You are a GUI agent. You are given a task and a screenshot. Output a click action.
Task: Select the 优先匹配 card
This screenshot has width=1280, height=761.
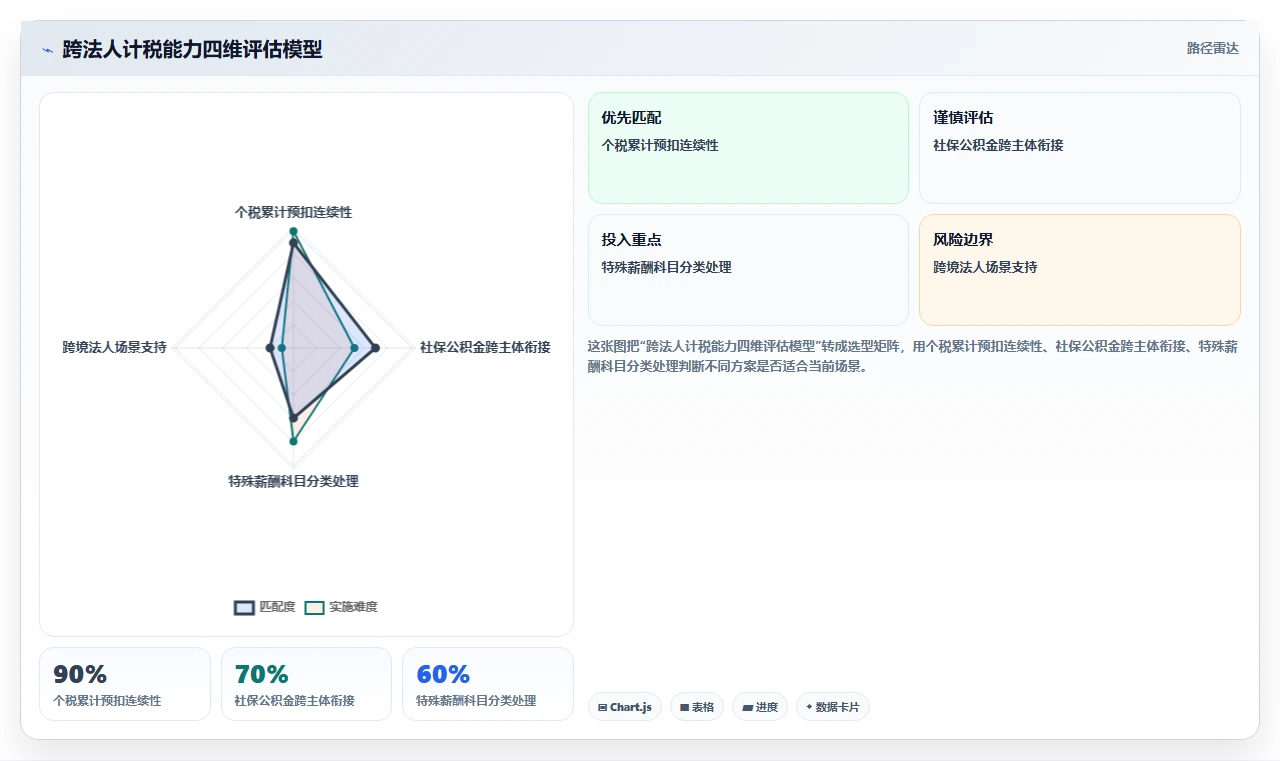coord(748,148)
